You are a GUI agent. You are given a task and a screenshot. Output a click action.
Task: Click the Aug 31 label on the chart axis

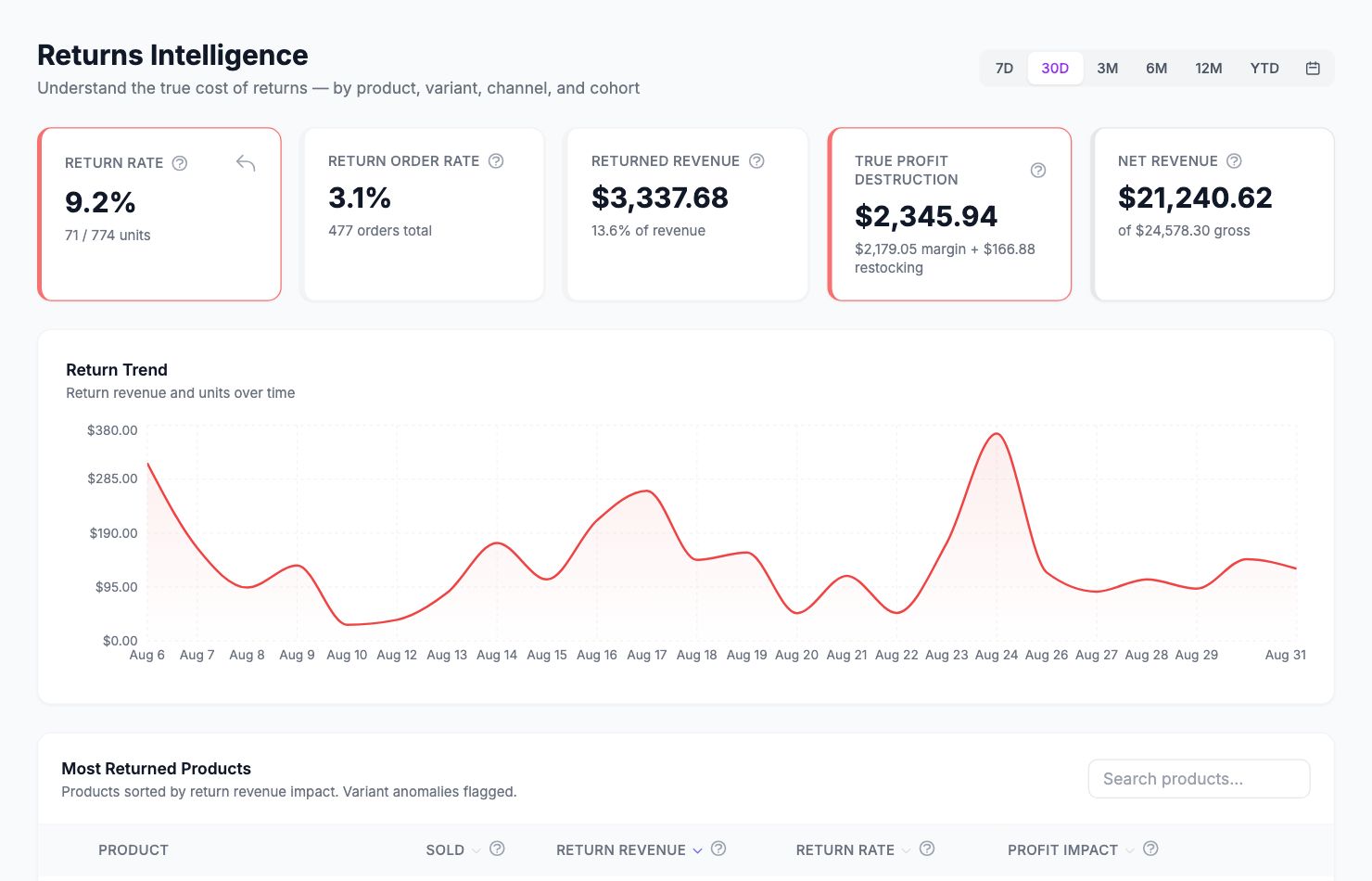point(1286,655)
